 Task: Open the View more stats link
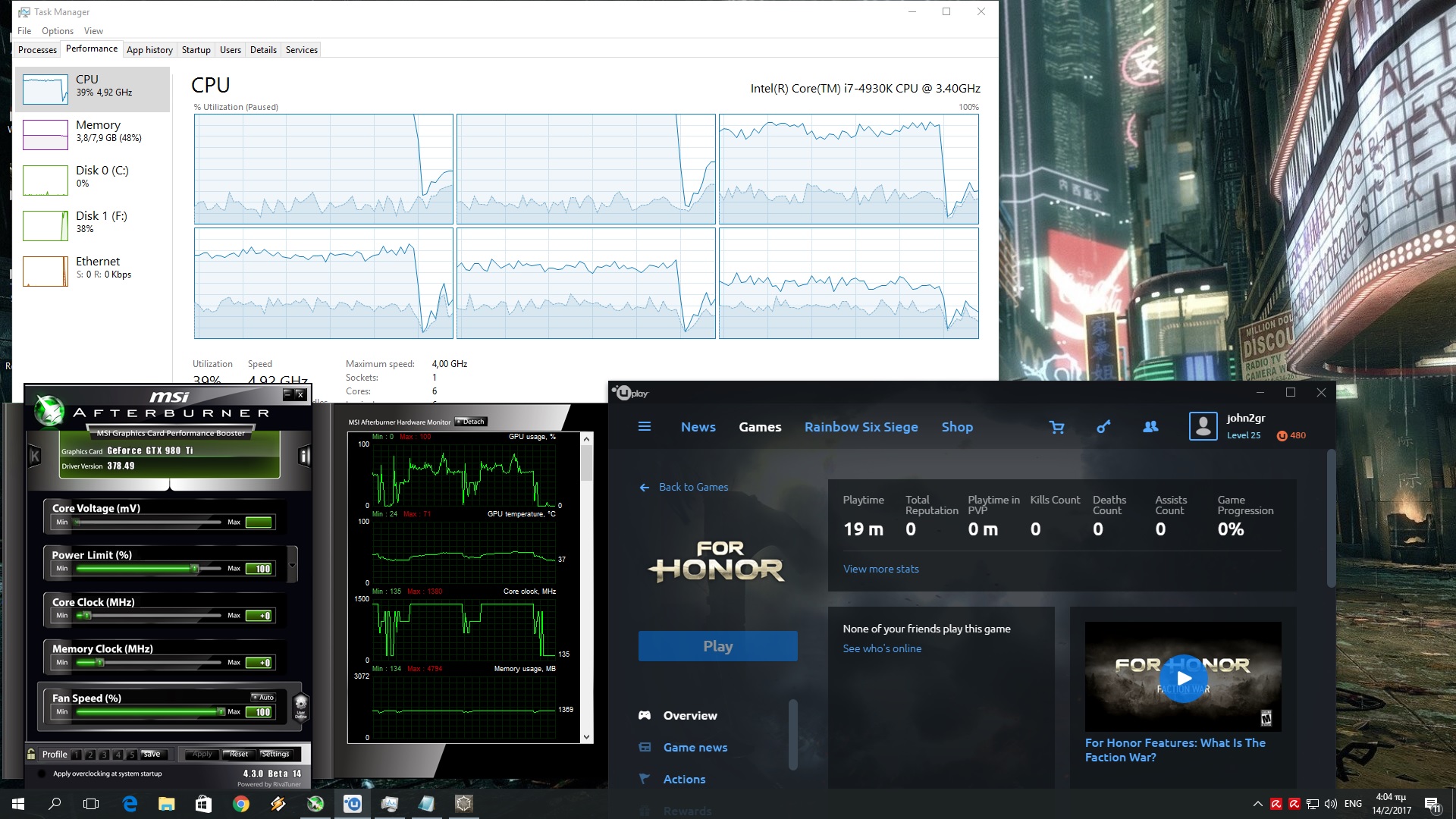click(x=880, y=569)
